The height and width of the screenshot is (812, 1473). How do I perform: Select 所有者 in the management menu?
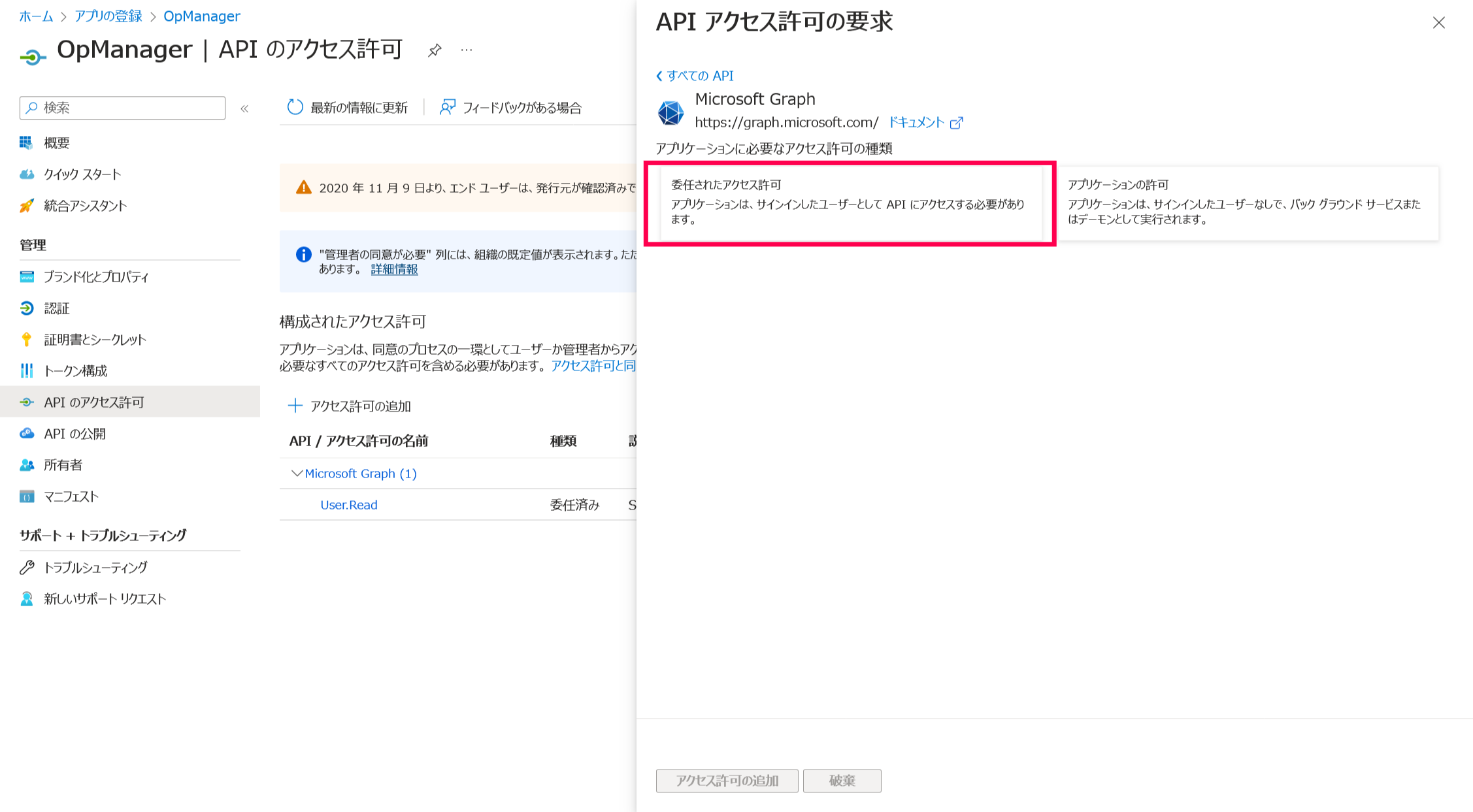click(63, 464)
